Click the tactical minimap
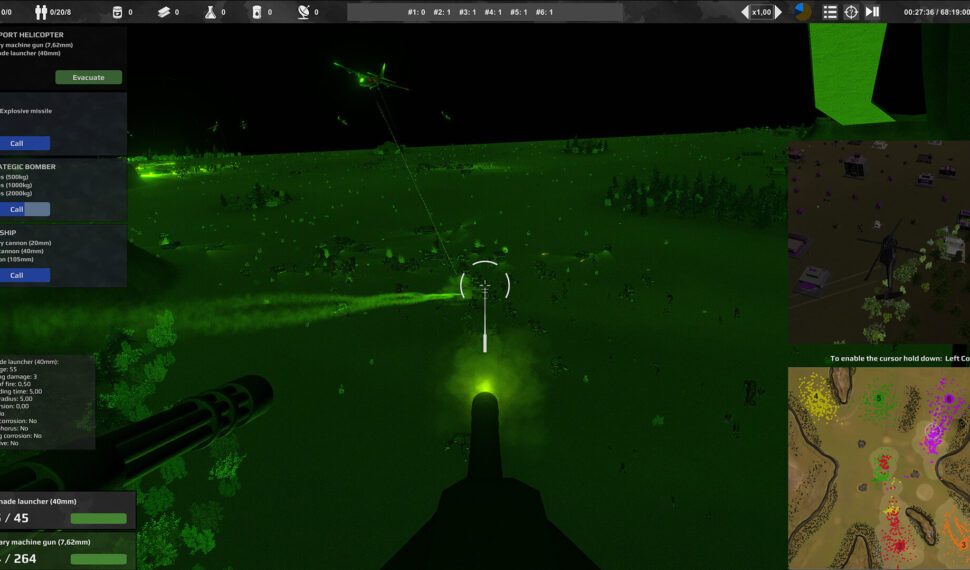Screen dimensions: 970x570 878,468
